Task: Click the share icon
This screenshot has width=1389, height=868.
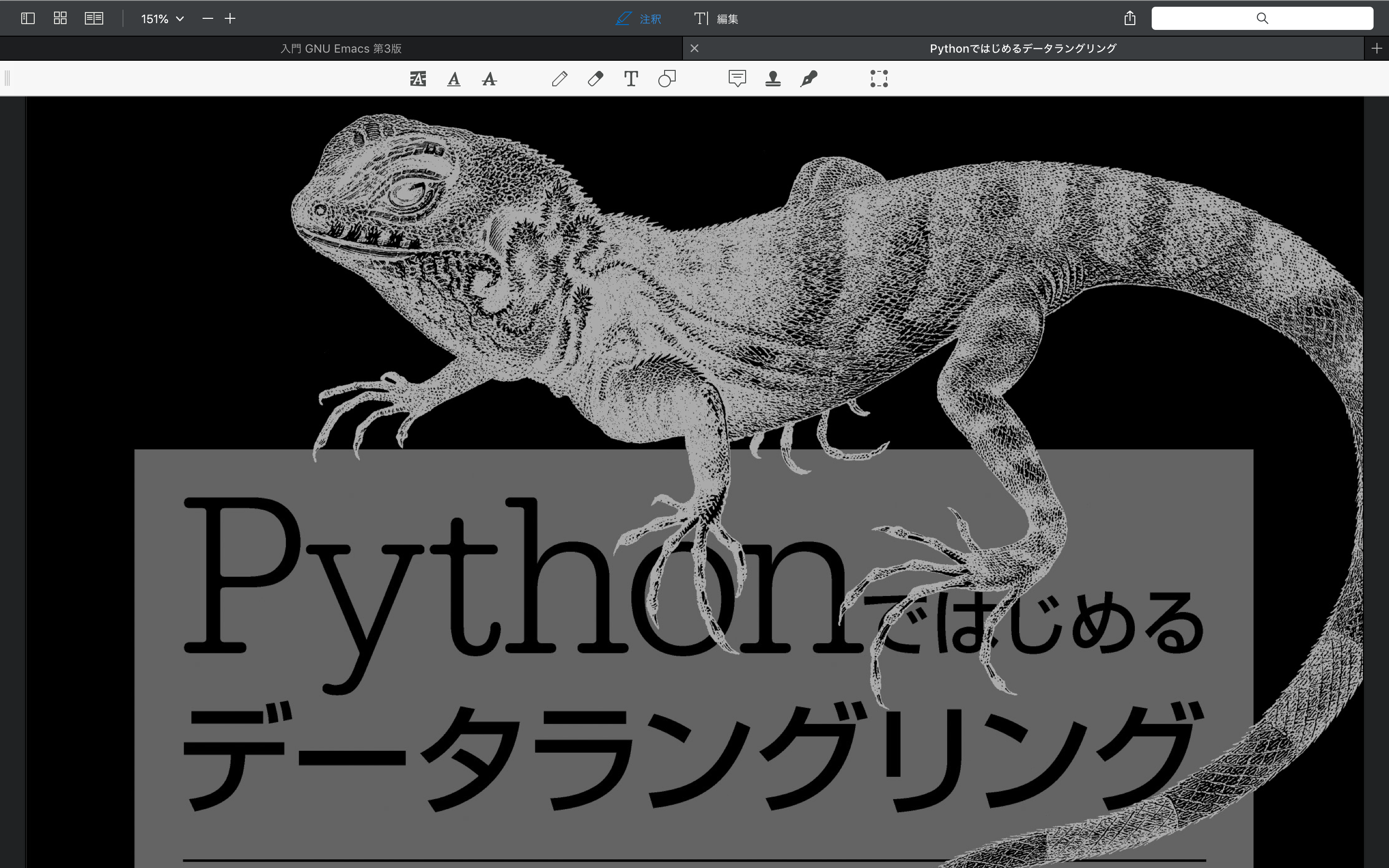Action: click(x=1130, y=18)
